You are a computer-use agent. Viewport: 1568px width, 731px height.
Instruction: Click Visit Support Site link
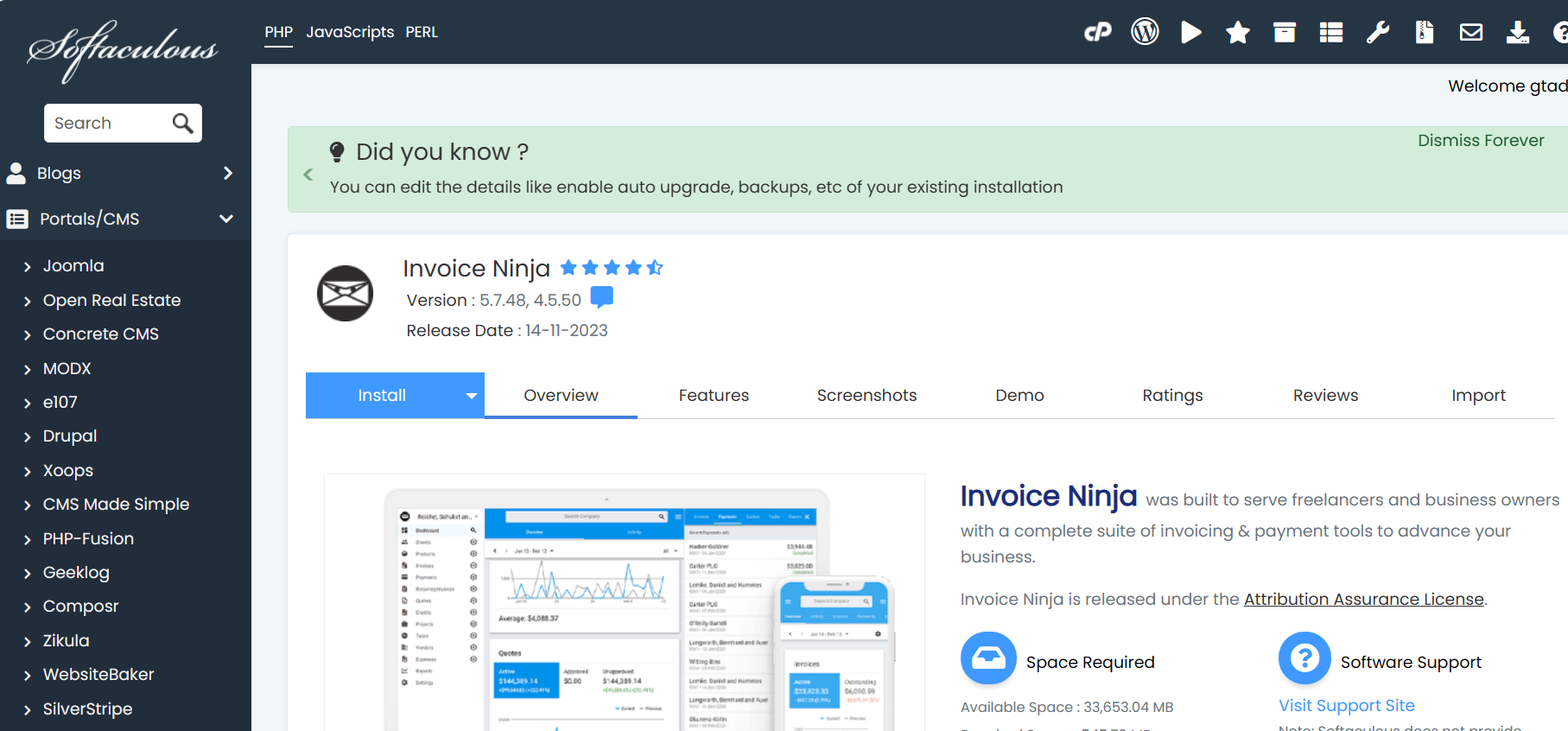(1347, 706)
